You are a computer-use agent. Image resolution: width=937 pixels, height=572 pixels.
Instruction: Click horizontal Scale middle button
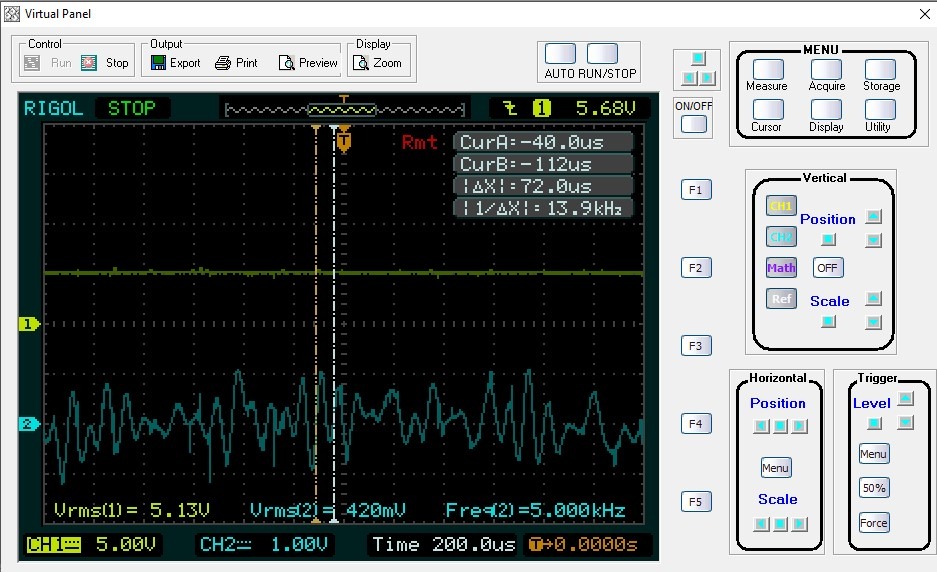[x=780, y=524]
